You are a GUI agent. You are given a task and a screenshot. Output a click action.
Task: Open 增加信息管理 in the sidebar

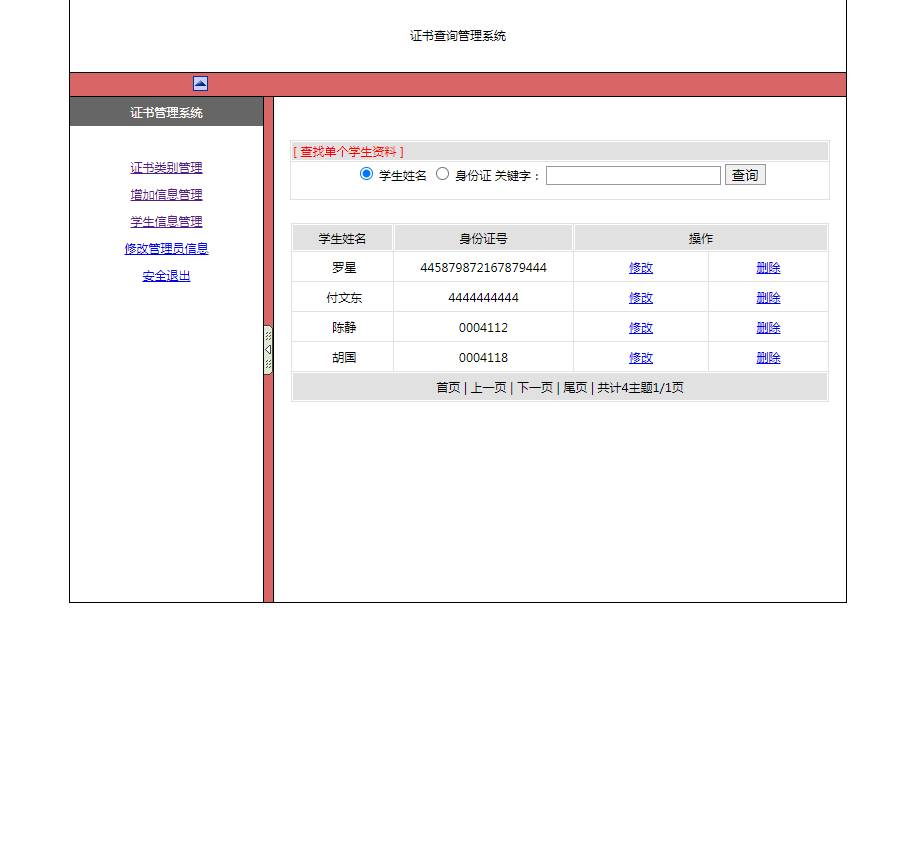point(166,194)
